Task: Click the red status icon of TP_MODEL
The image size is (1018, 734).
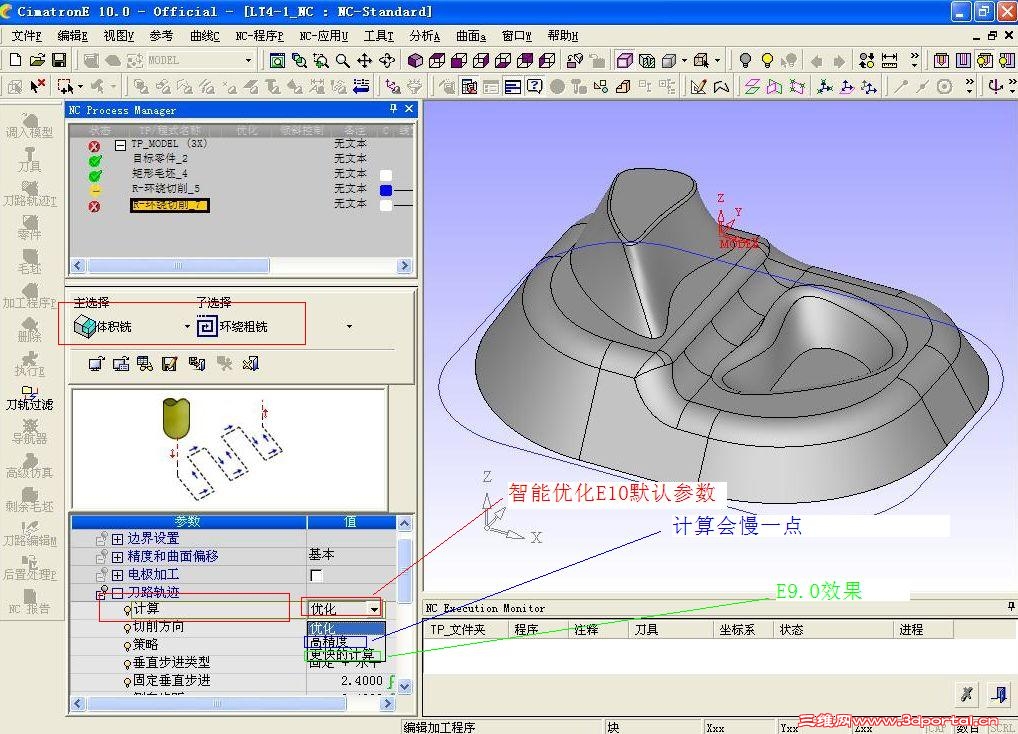Action: [x=94, y=146]
